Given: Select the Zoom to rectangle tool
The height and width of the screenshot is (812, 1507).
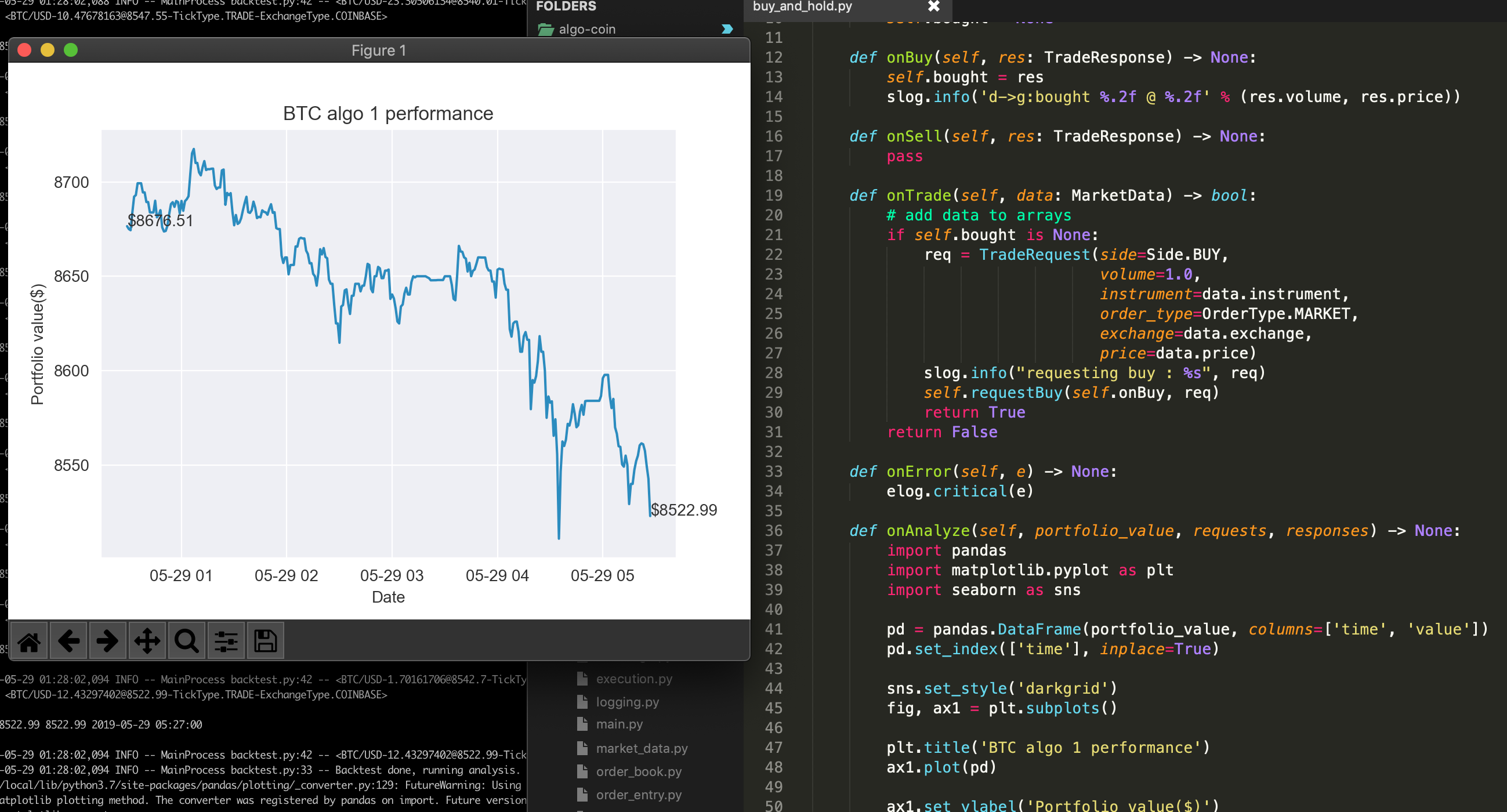Looking at the screenshot, I should coord(187,641).
